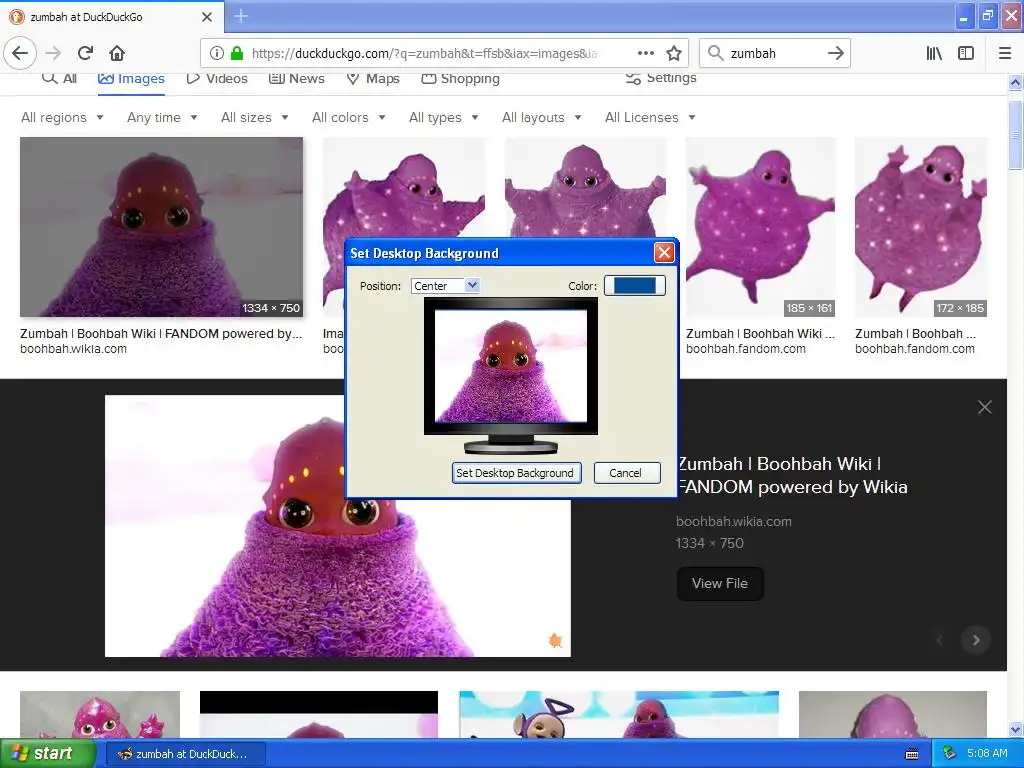Expand the All regions filter
Image resolution: width=1024 pixels, height=768 pixels.
62,118
